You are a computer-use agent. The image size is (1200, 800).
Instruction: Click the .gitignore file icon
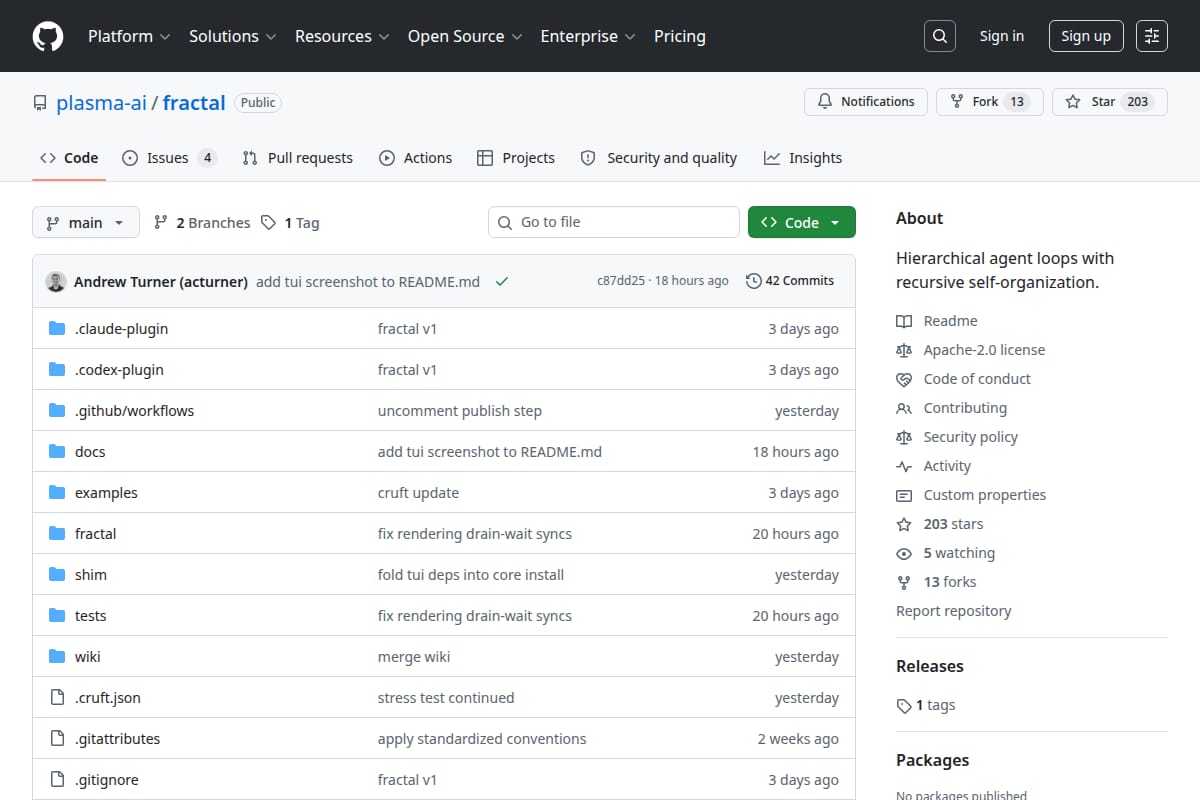[x=57, y=780]
